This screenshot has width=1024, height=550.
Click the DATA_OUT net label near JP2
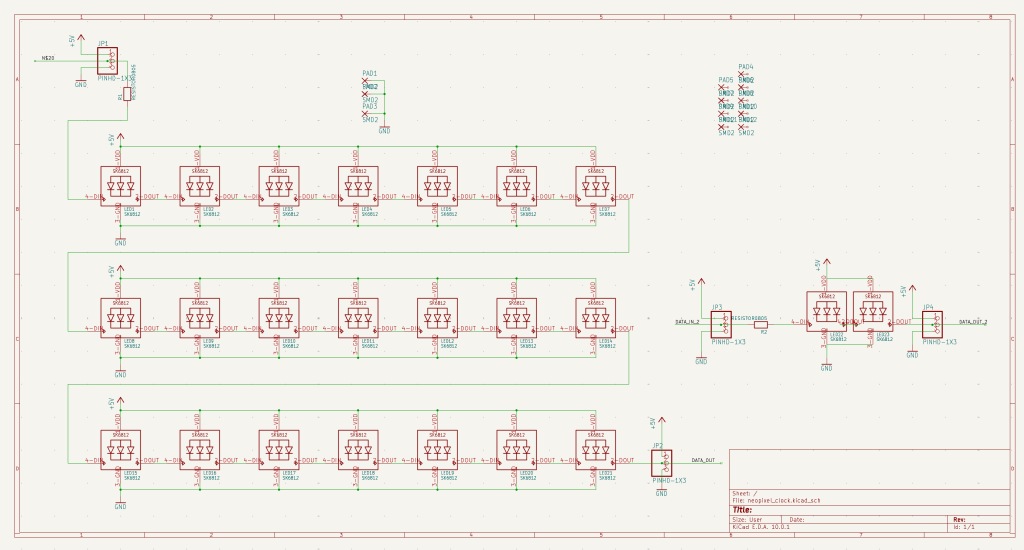[703, 461]
